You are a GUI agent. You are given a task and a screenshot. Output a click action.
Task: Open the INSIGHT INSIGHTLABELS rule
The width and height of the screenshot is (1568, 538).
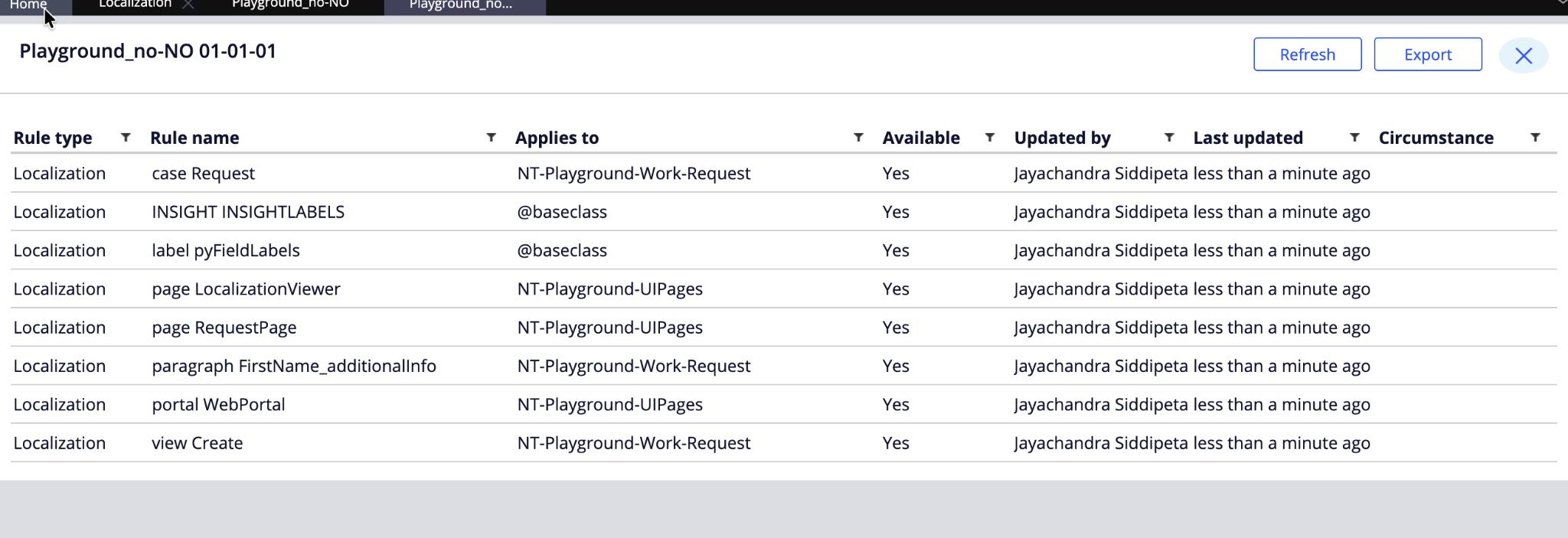248,212
